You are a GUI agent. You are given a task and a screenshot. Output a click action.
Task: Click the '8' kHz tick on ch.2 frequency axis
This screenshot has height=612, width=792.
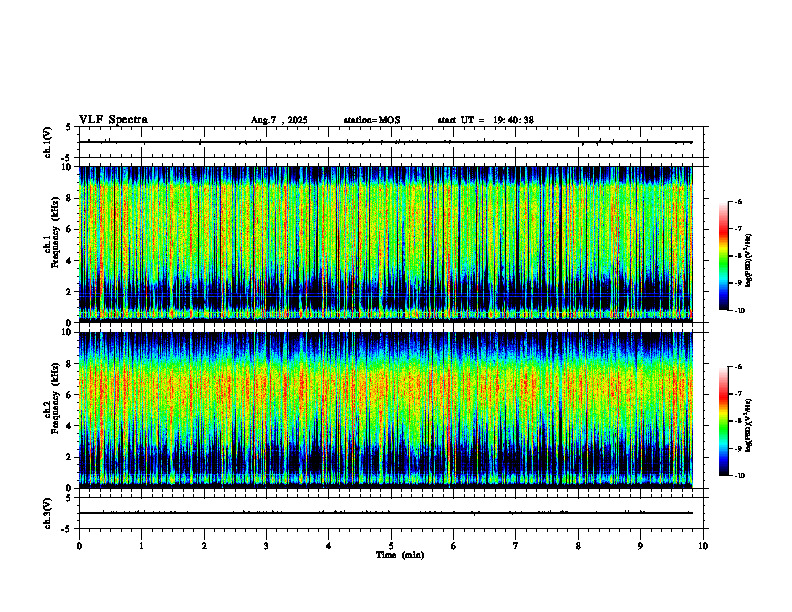pyautogui.click(x=70, y=364)
